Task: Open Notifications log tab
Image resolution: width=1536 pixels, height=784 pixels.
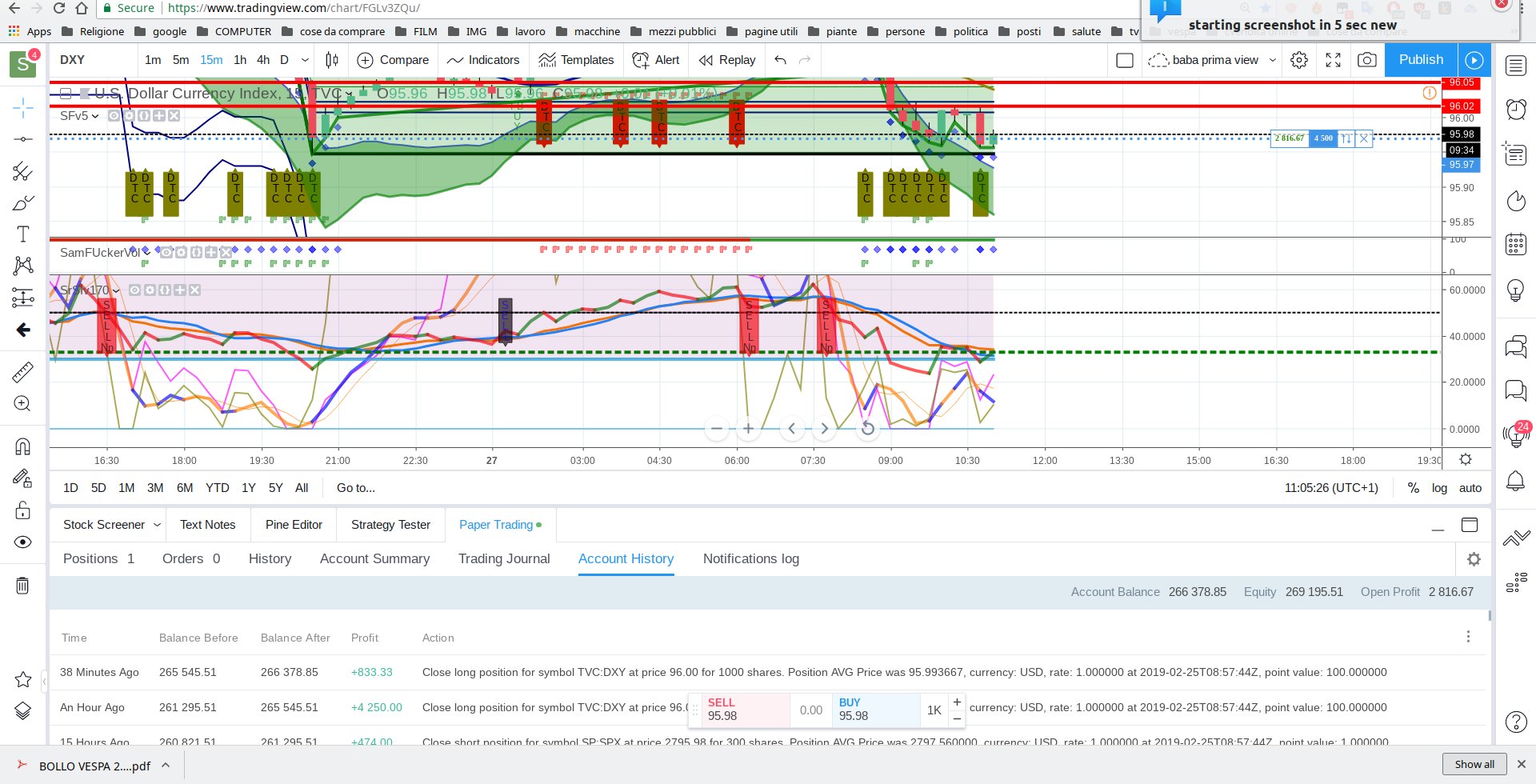Action: click(x=751, y=558)
